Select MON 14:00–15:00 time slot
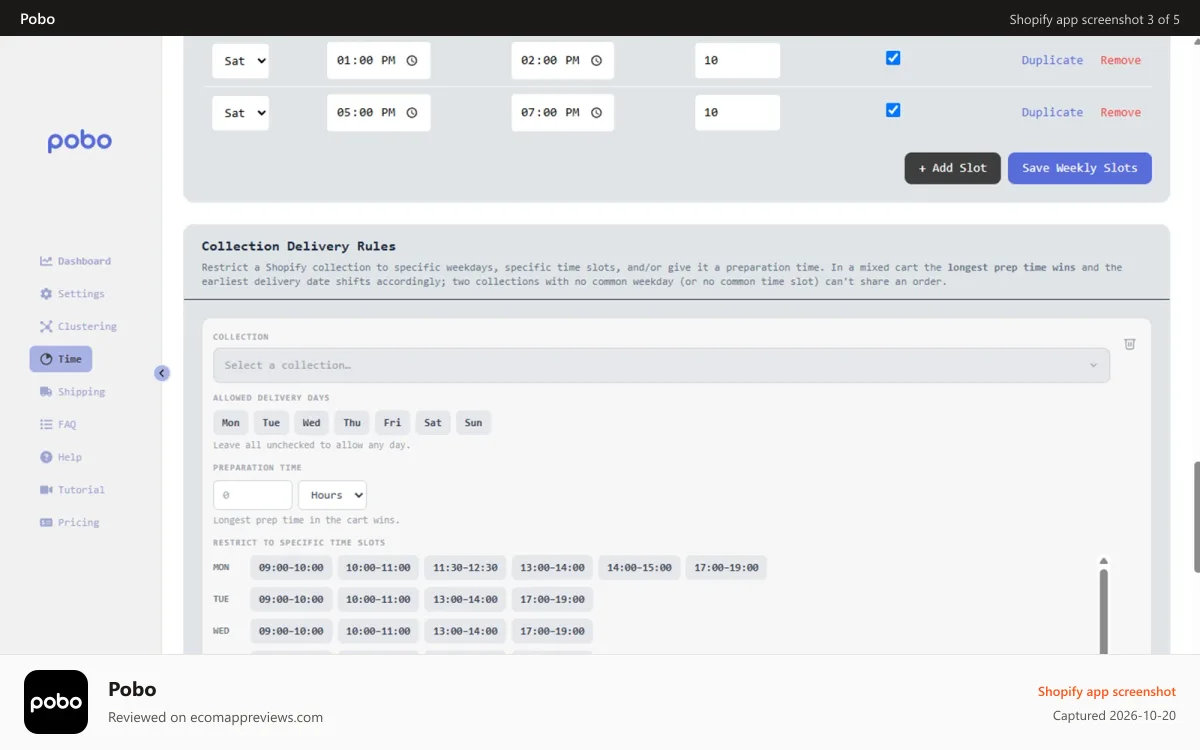The height and width of the screenshot is (750, 1200). 639,568
